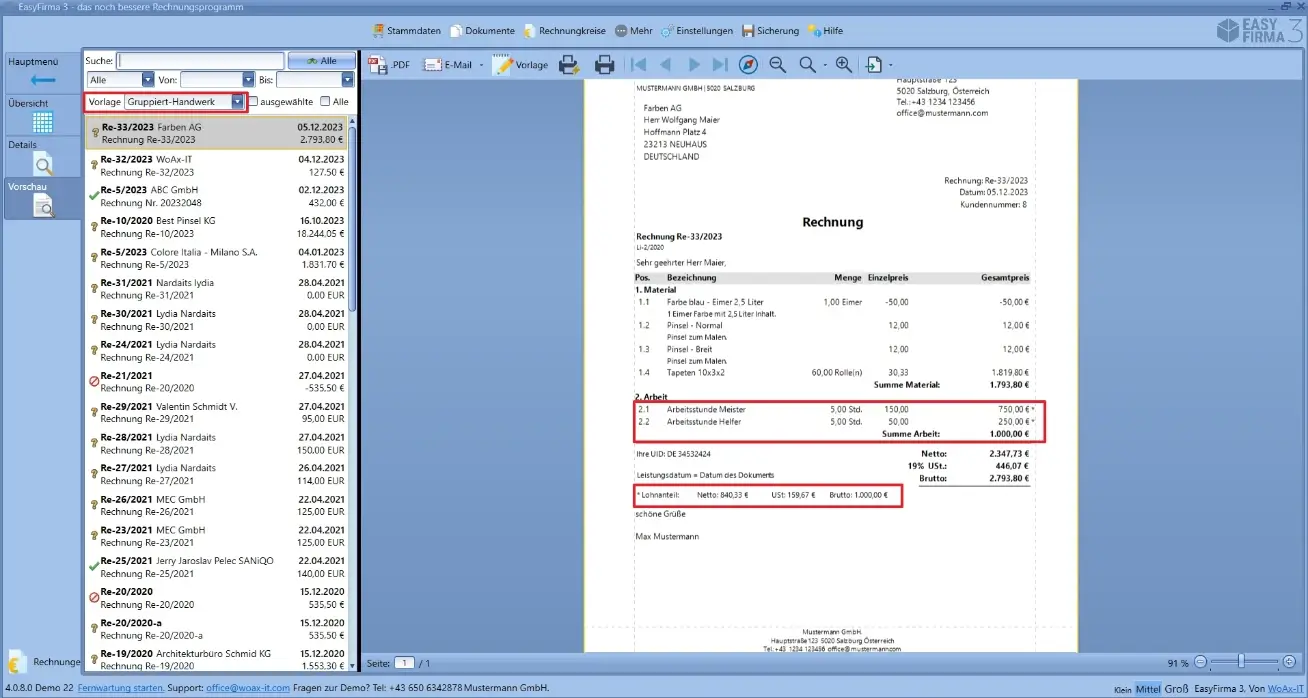
Task: Open the Einstellungen menu
Action: [x=697, y=31]
